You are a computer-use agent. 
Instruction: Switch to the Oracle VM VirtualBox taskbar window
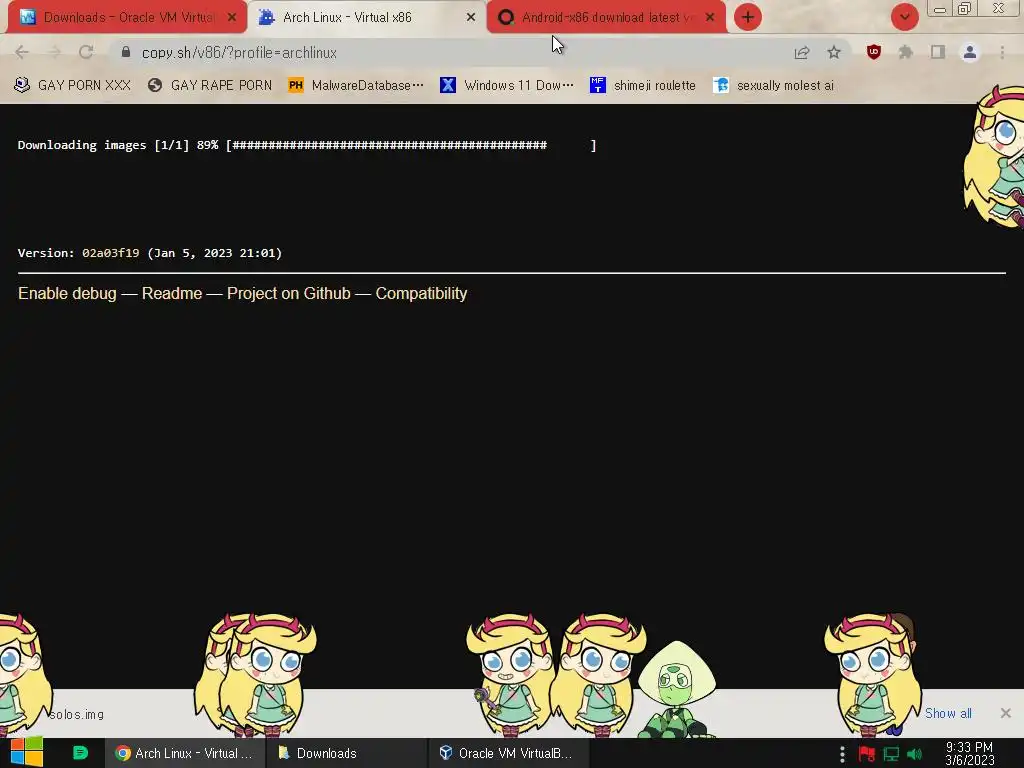pyautogui.click(x=508, y=753)
